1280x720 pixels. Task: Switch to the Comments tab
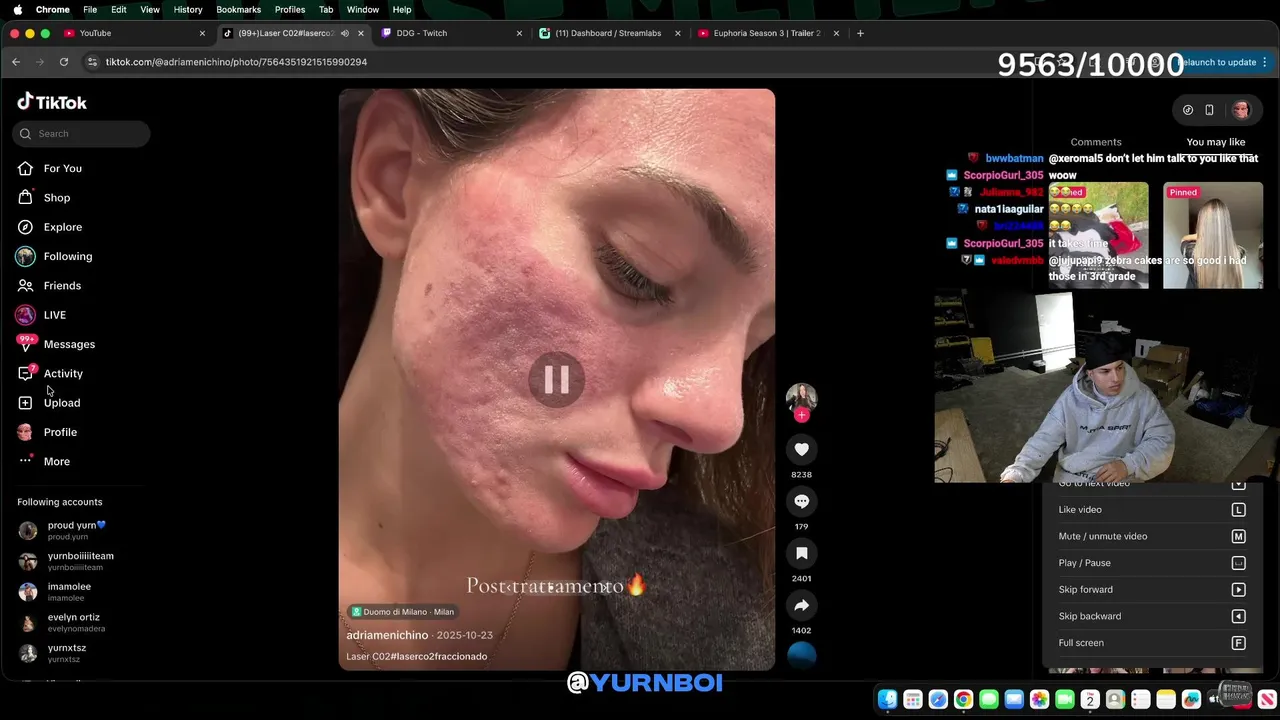1096,142
